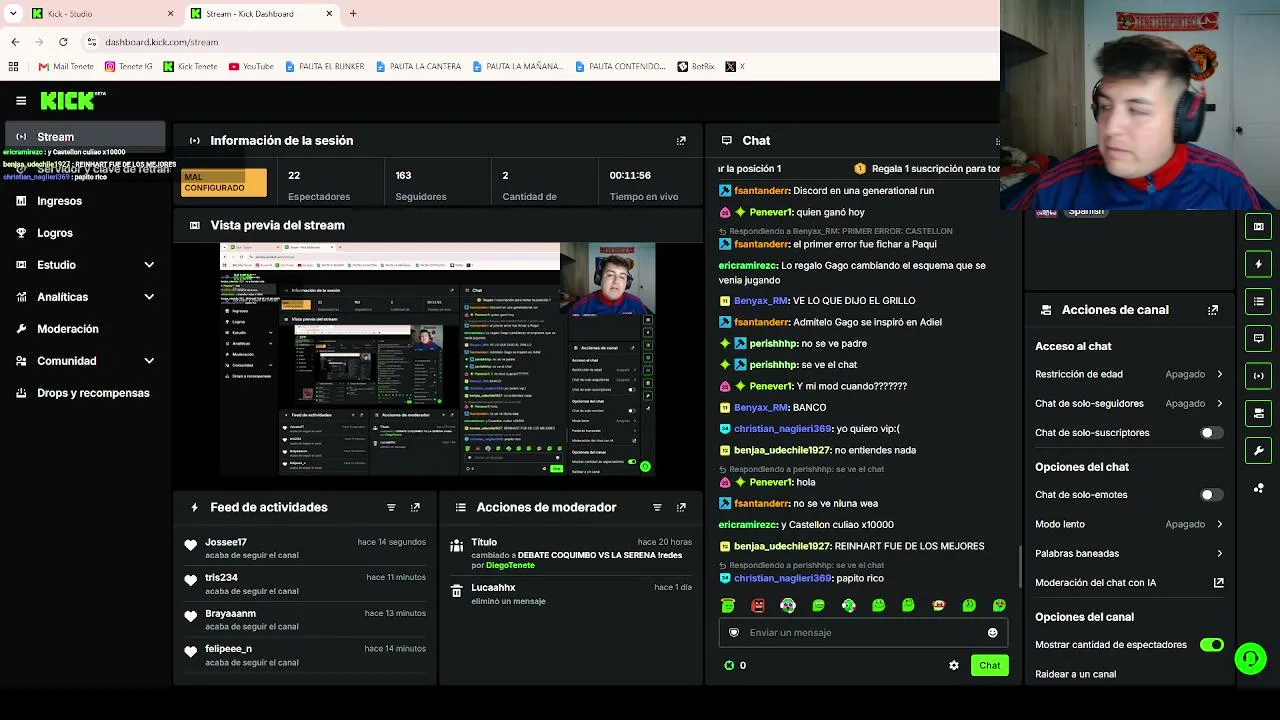This screenshot has width=1280, height=720.
Task: Open the Kick sidebar hamburger menu
Action: tap(21, 100)
